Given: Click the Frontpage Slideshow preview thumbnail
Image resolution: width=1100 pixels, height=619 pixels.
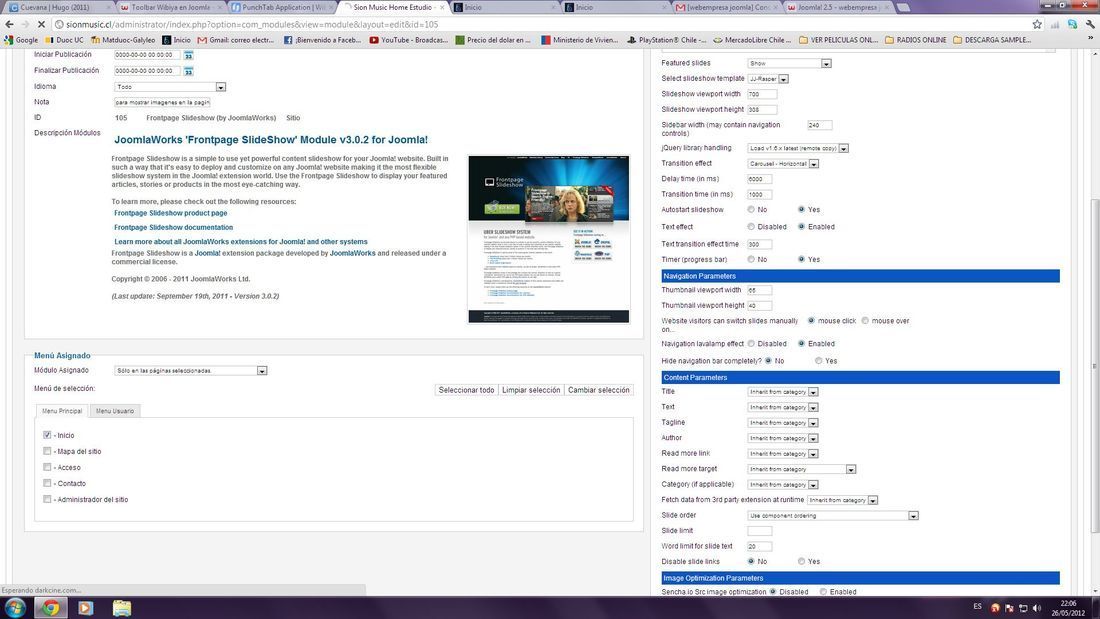Looking at the screenshot, I should [549, 239].
